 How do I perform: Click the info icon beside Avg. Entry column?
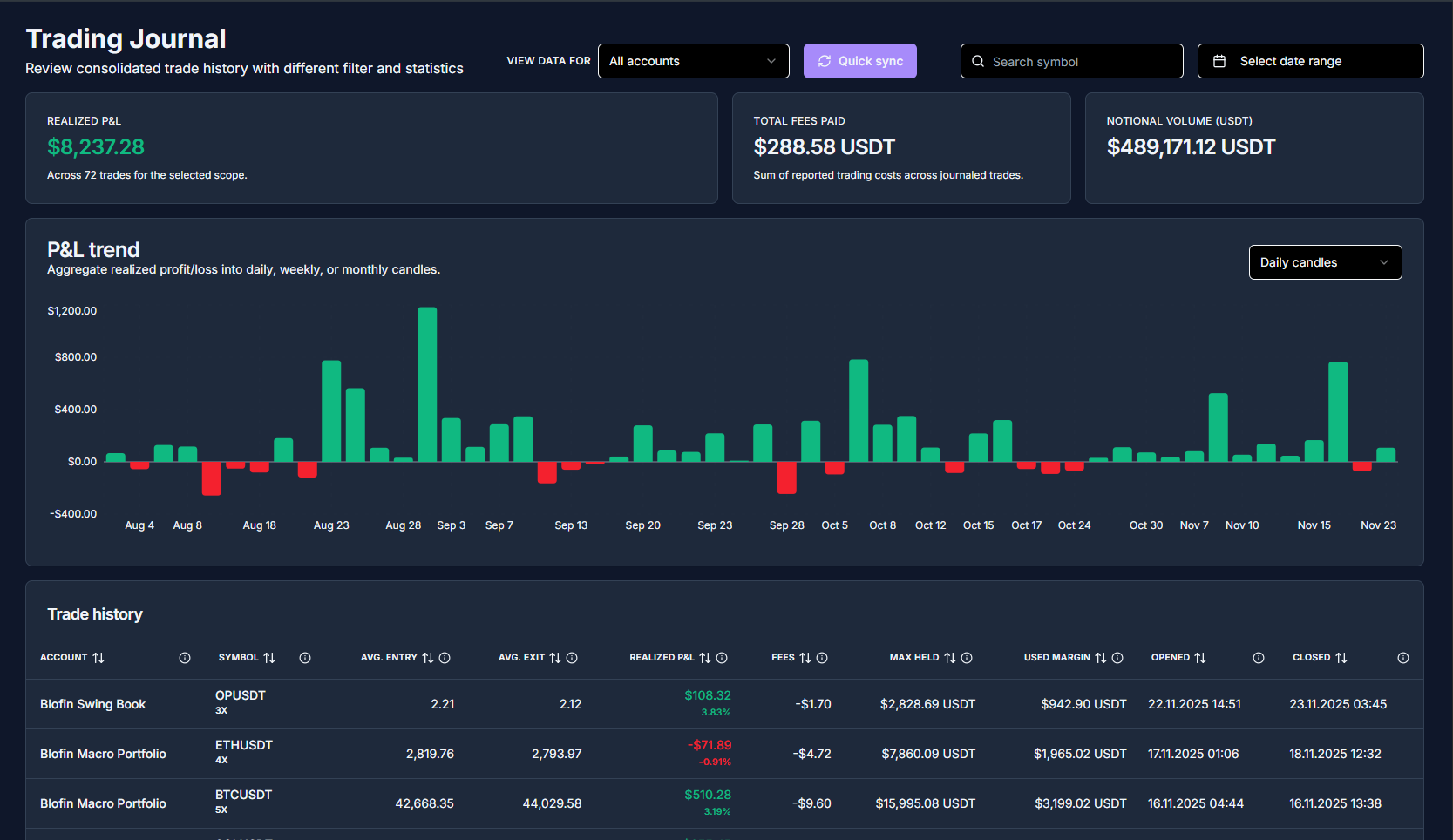445,658
